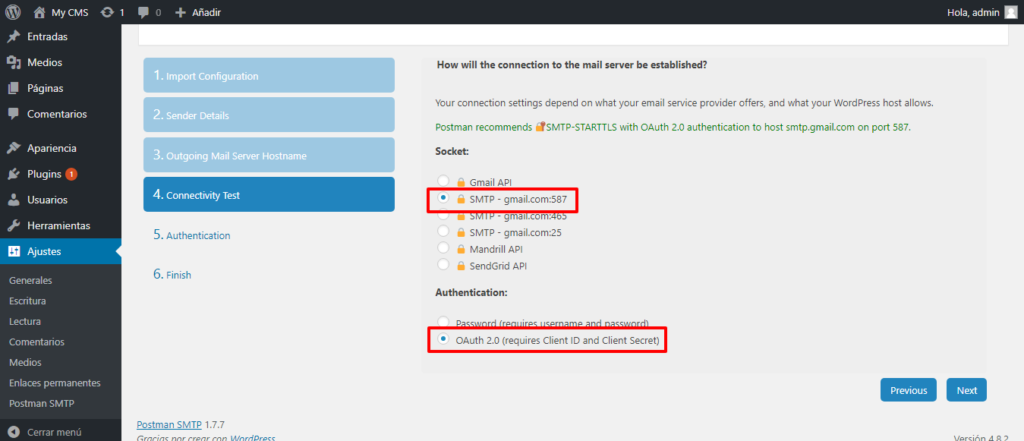Go to step 2 Sender Details
The image size is (1024, 441).
(269, 115)
